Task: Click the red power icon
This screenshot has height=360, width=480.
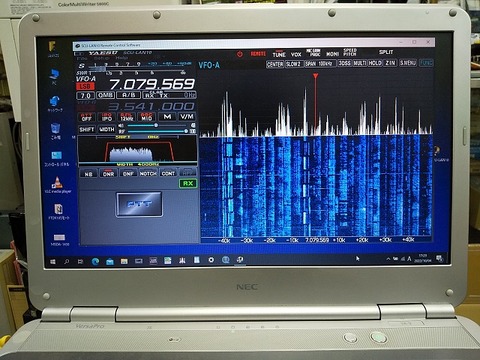Action: pos(240,54)
